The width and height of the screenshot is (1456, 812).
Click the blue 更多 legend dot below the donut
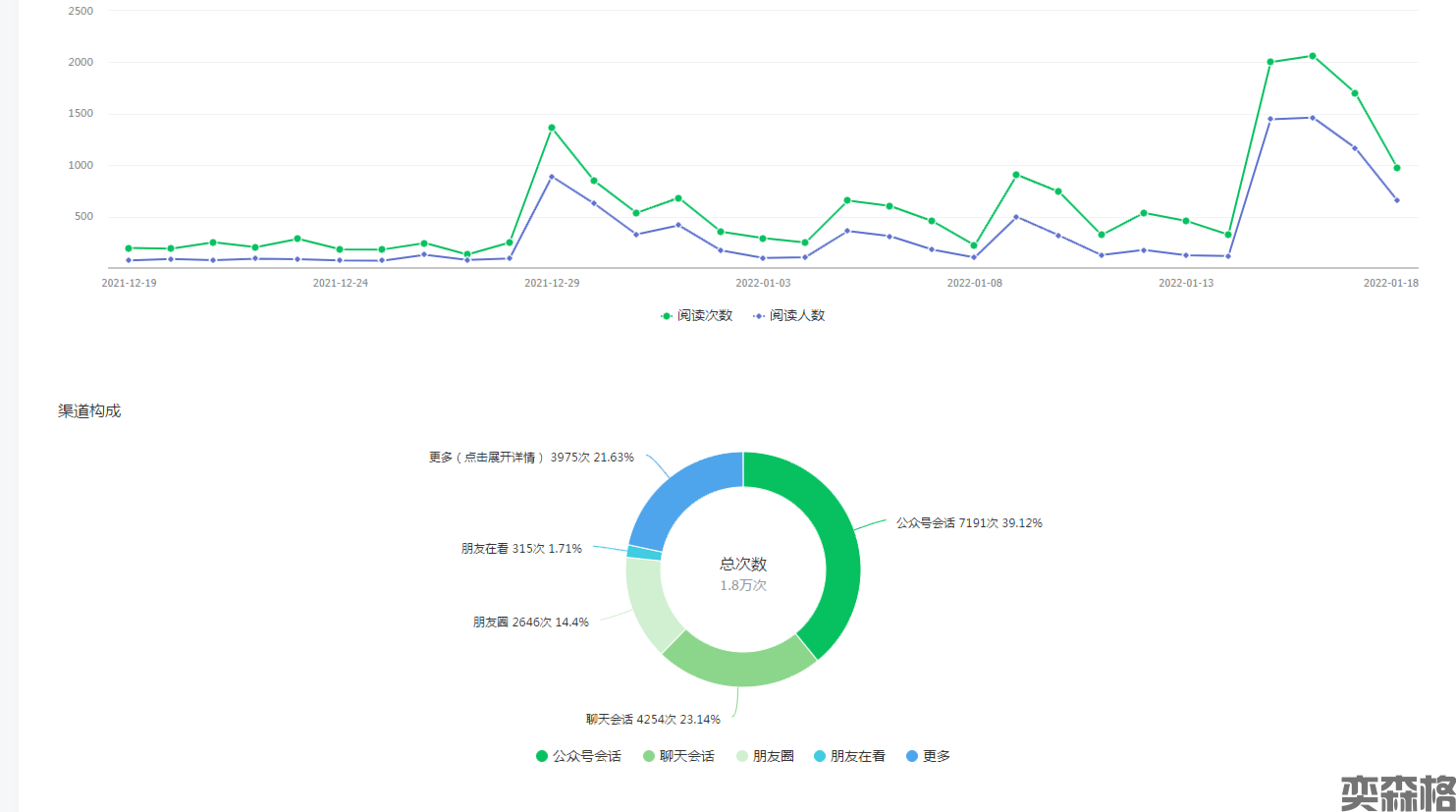[912, 756]
